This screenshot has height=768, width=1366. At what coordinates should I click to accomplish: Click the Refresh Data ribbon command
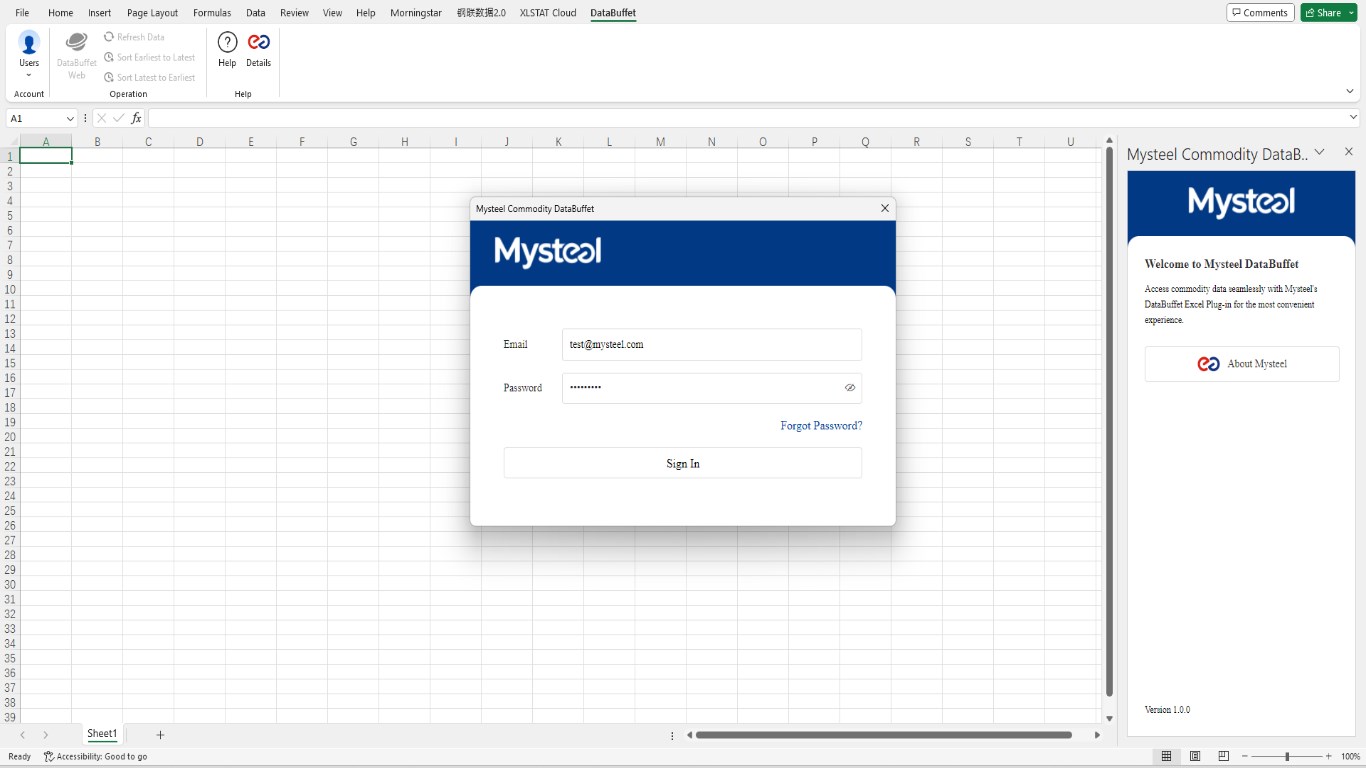(x=135, y=37)
